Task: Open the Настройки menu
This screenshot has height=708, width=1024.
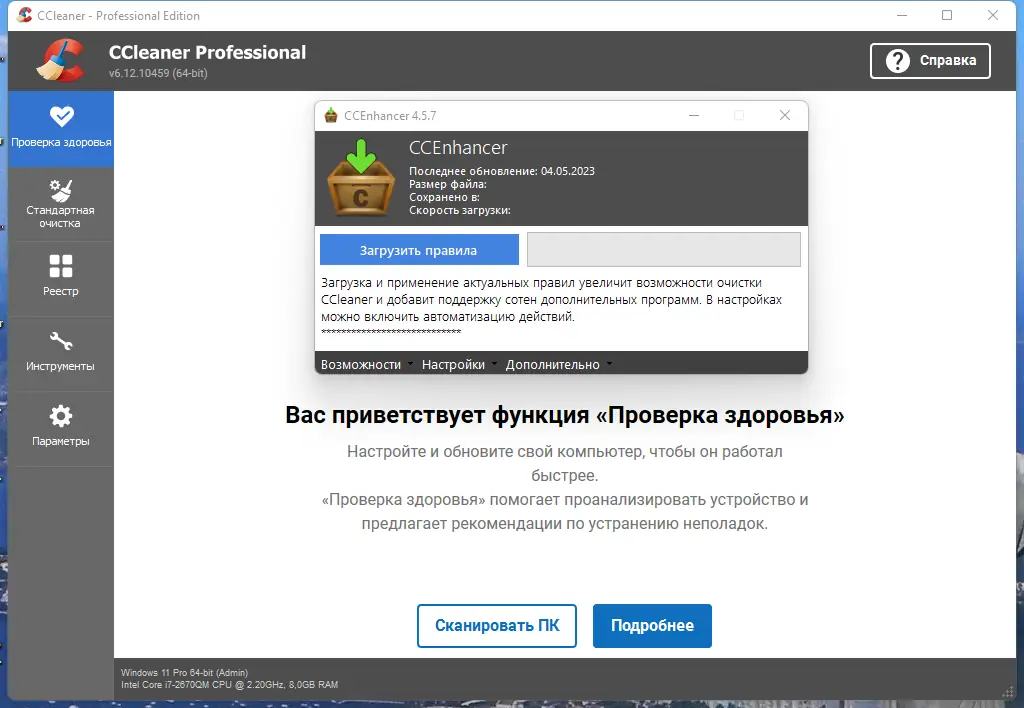Action: (456, 364)
